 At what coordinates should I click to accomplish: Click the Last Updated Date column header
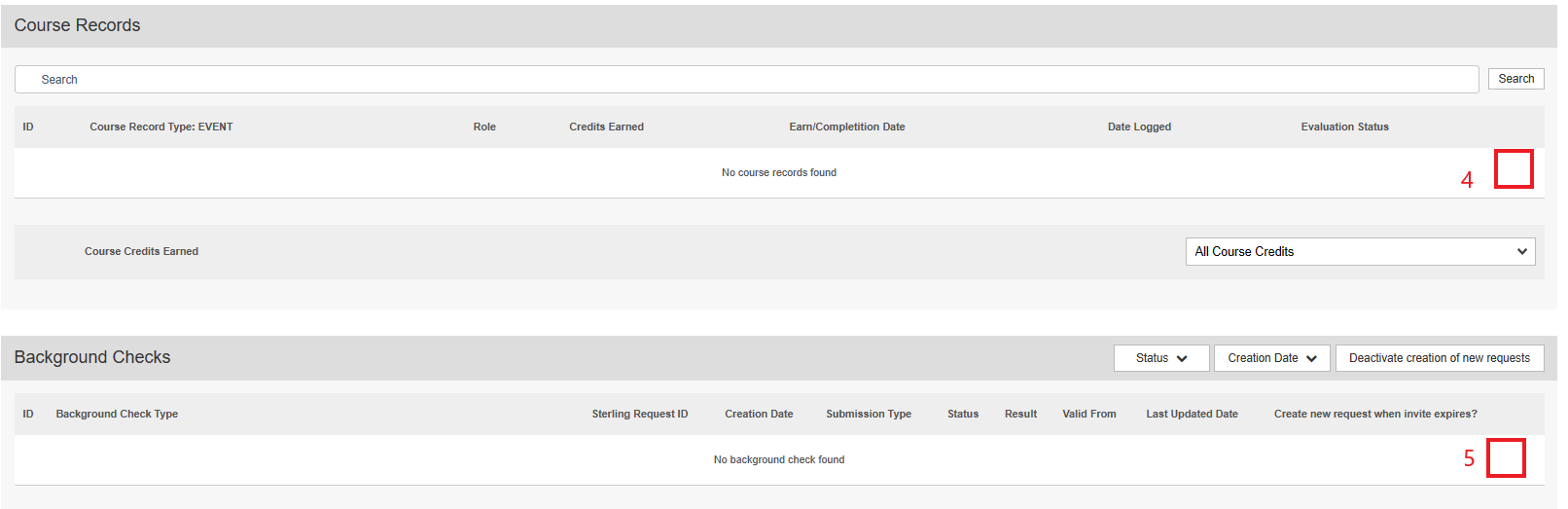point(1192,414)
